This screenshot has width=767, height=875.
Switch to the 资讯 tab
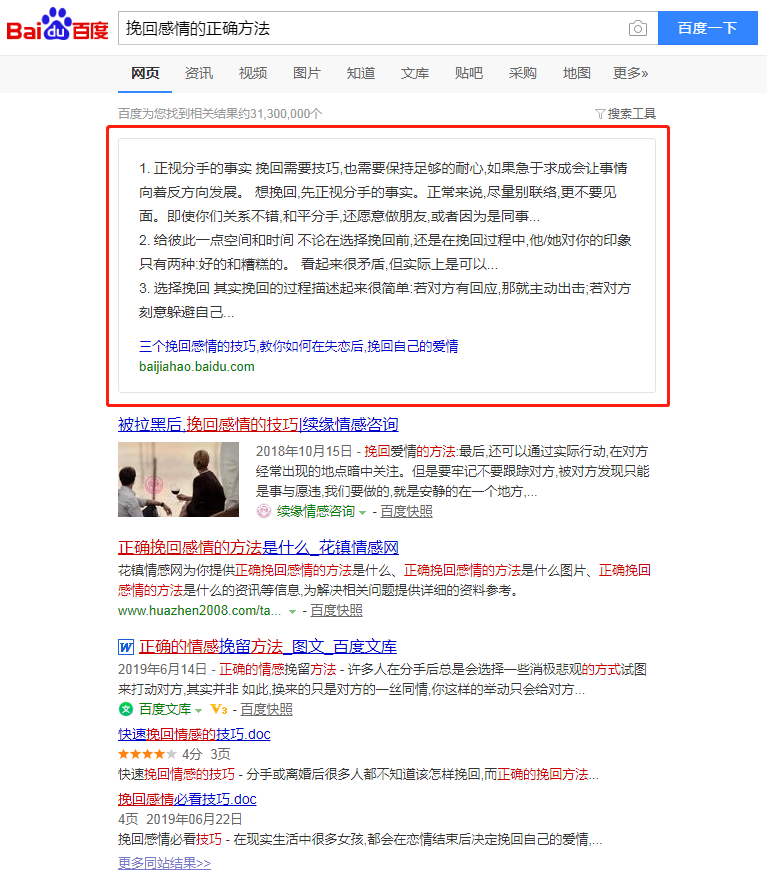click(x=199, y=73)
